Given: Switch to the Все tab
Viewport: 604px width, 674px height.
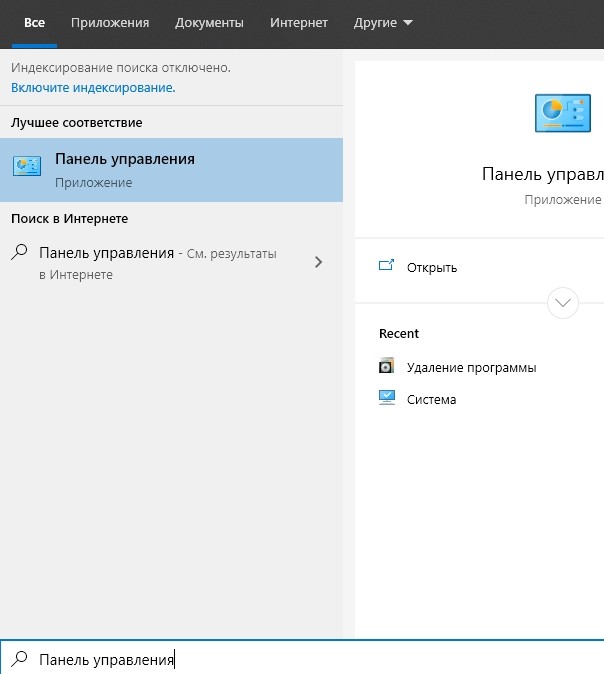Looking at the screenshot, I should pos(34,23).
